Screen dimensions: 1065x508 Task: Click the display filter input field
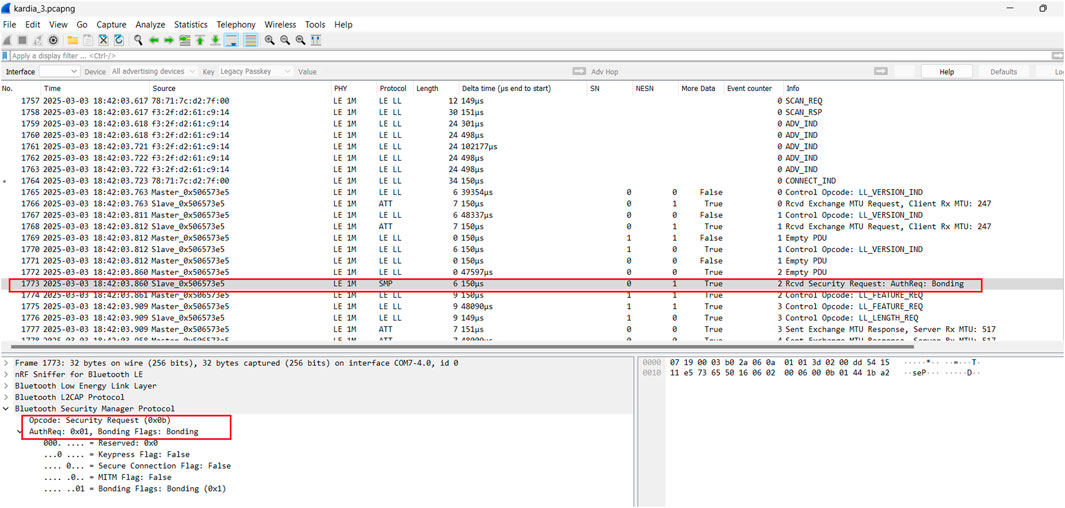500,56
